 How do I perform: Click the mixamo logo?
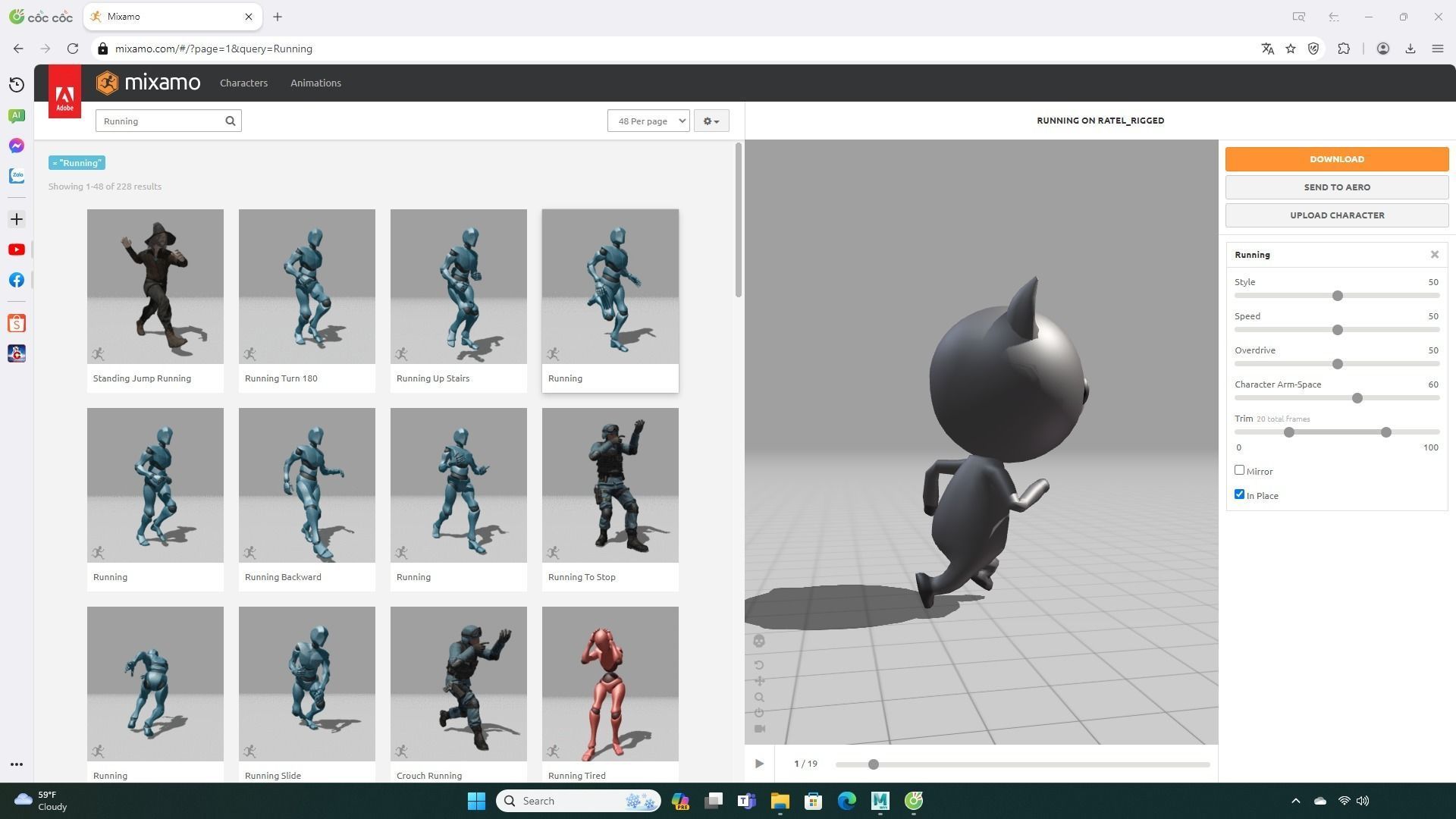click(149, 83)
